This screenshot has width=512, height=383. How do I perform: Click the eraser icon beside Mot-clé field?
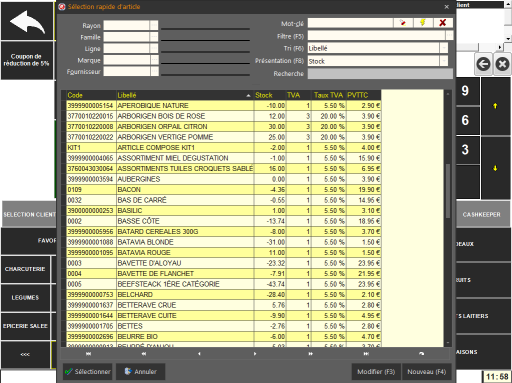tap(403, 23)
